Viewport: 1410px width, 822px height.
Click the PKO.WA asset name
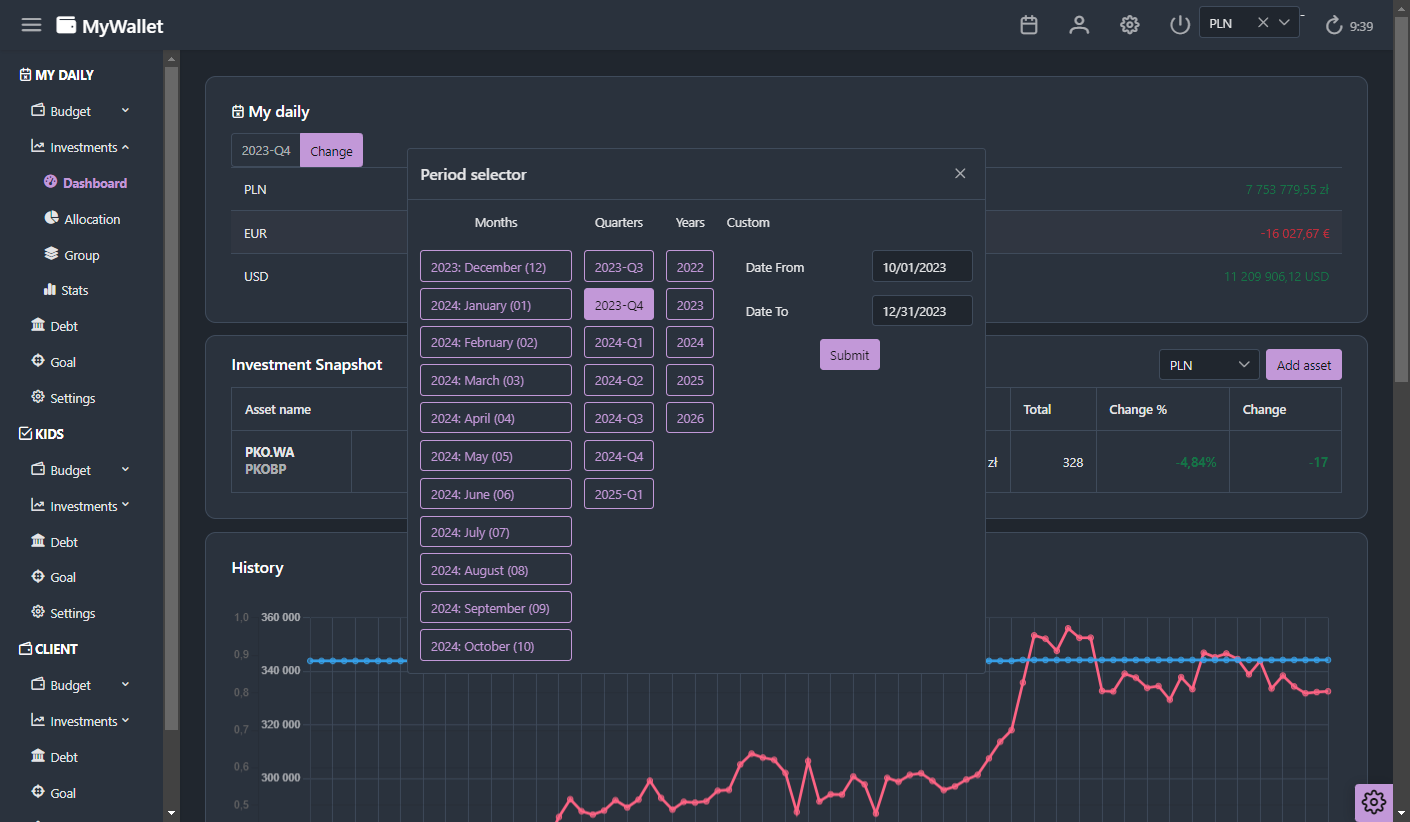click(270, 452)
